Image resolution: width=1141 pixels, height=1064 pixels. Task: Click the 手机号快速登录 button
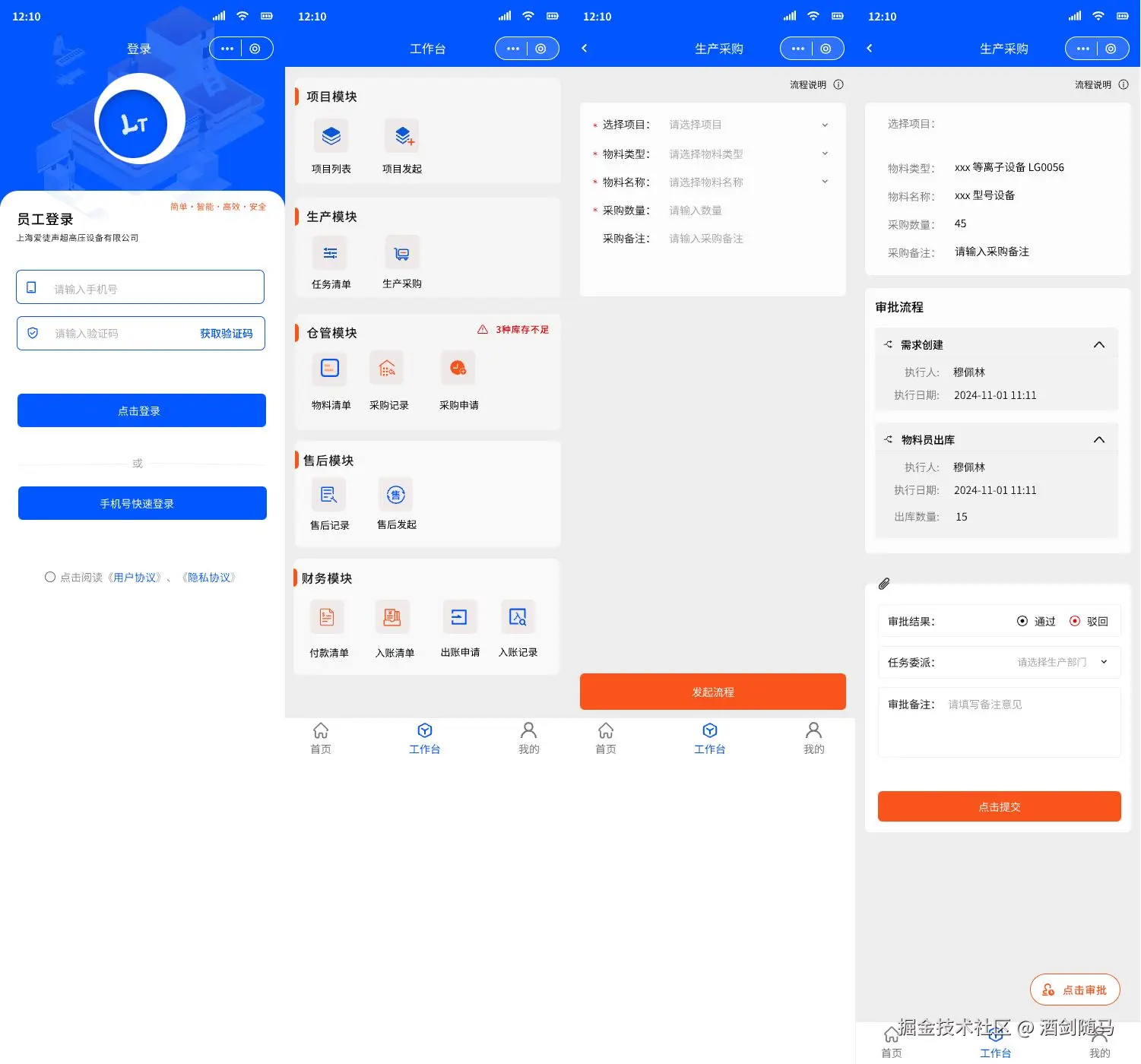pos(142,503)
